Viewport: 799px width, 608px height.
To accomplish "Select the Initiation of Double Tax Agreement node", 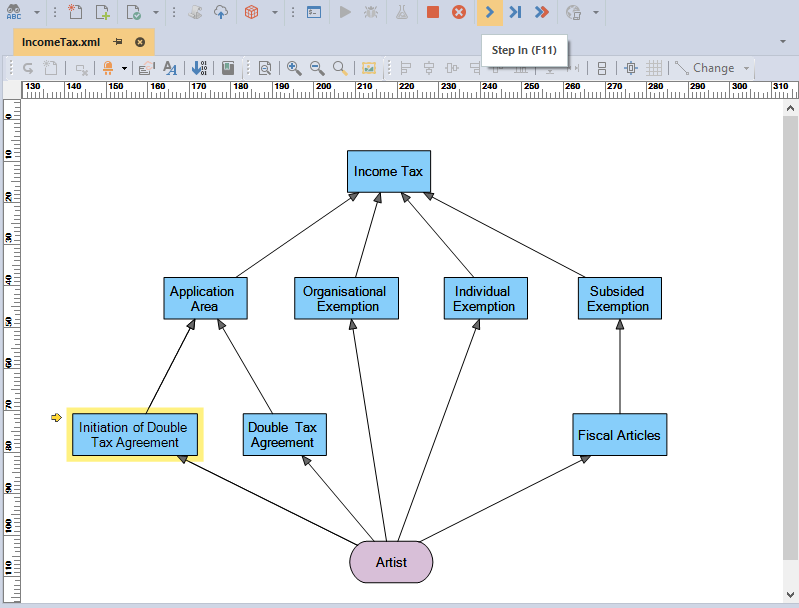I will [x=135, y=435].
